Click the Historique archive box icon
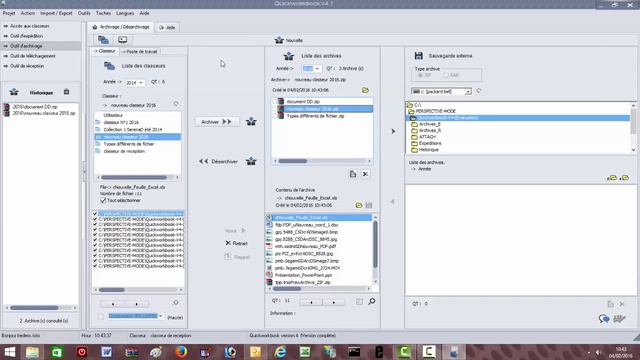Viewport: 640px width, 360px height. (14, 92)
